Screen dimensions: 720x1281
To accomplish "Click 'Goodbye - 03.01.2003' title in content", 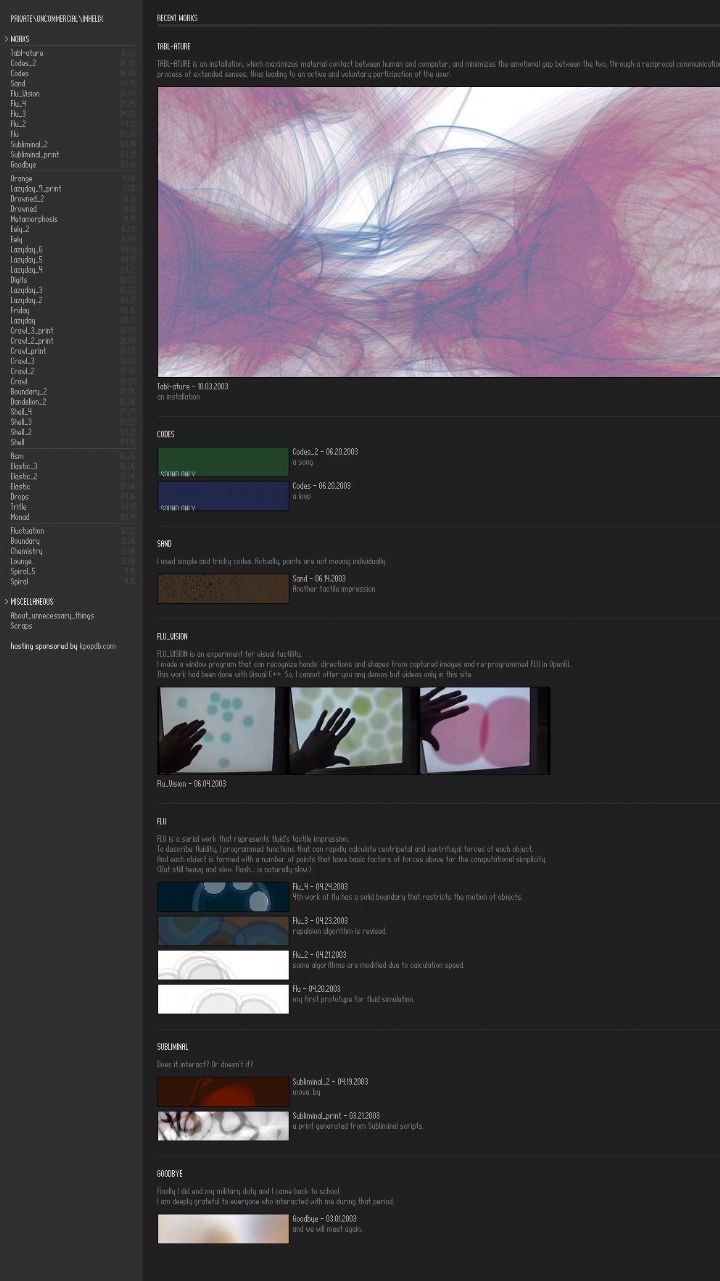I will 324,1219.
